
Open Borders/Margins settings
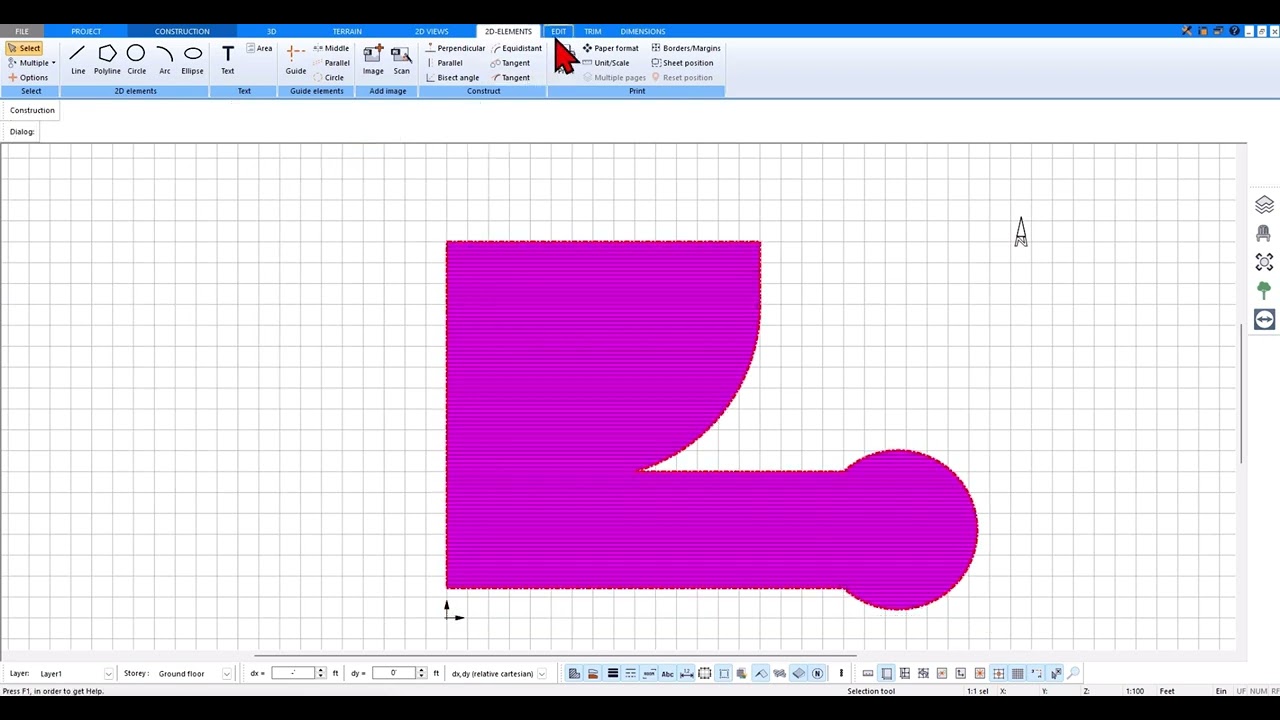tap(686, 48)
